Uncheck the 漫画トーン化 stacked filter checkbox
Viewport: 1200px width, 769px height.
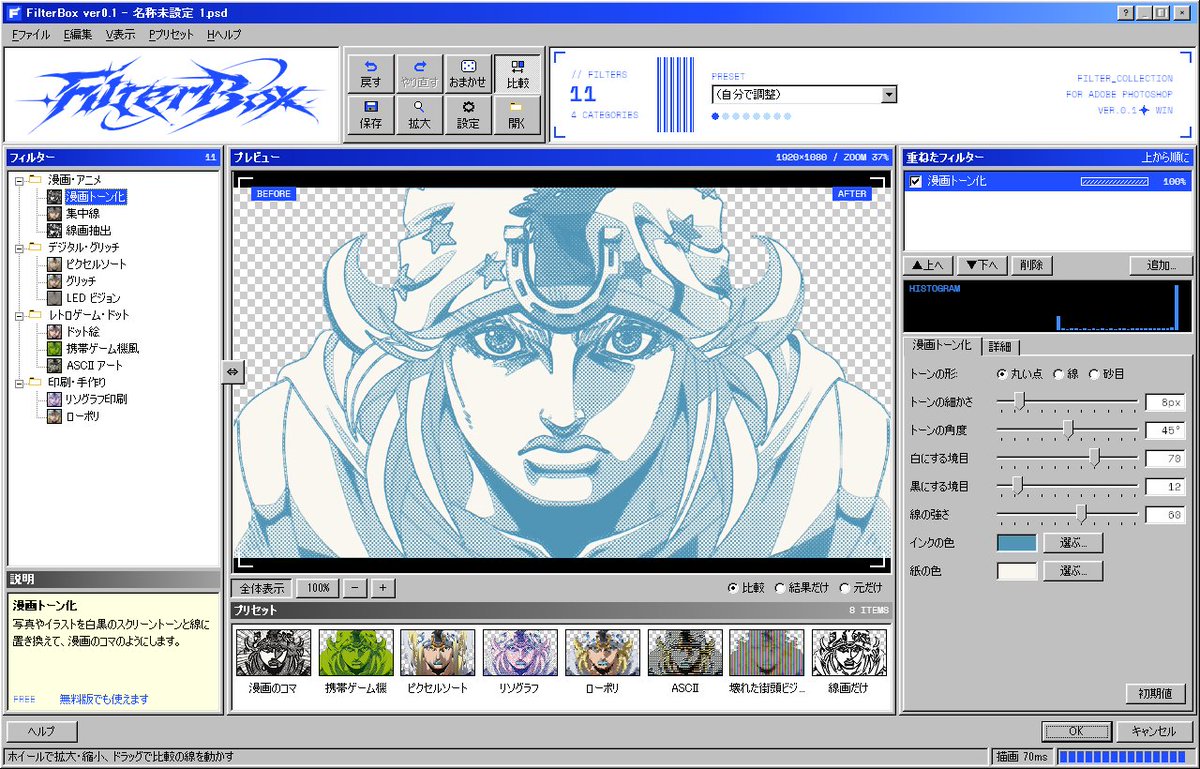point(915,182)
